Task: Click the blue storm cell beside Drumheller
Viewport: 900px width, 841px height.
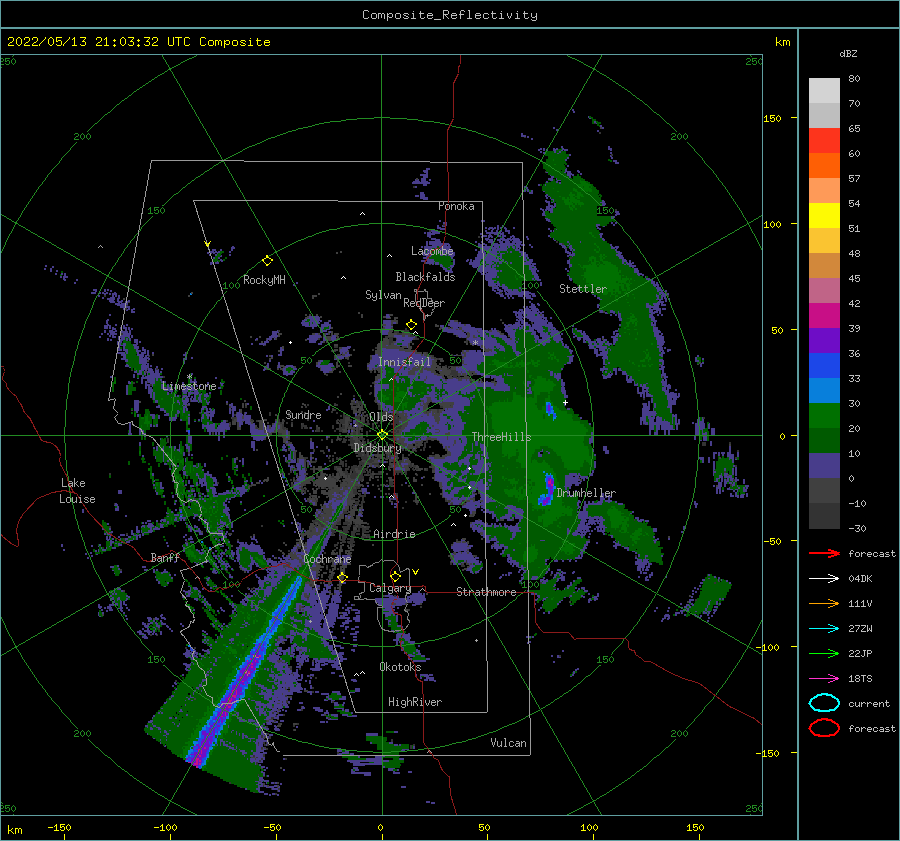Action: pos(546,490)
